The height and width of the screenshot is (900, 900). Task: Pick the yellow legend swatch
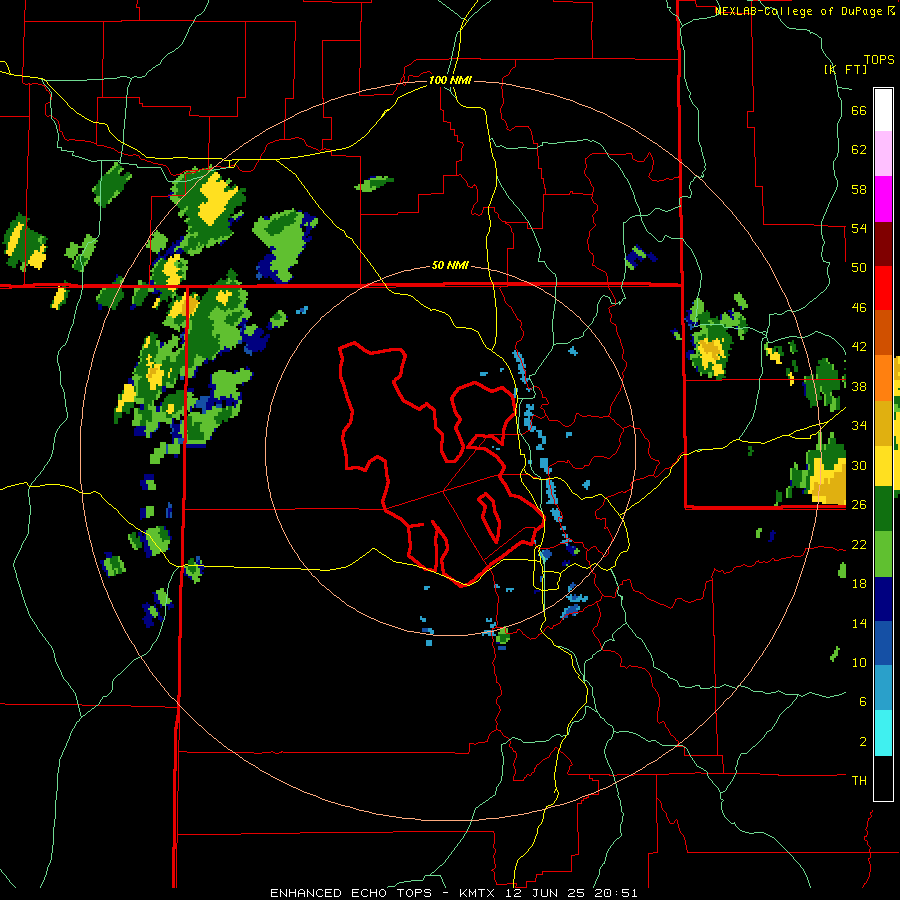[x=883, y=466]
